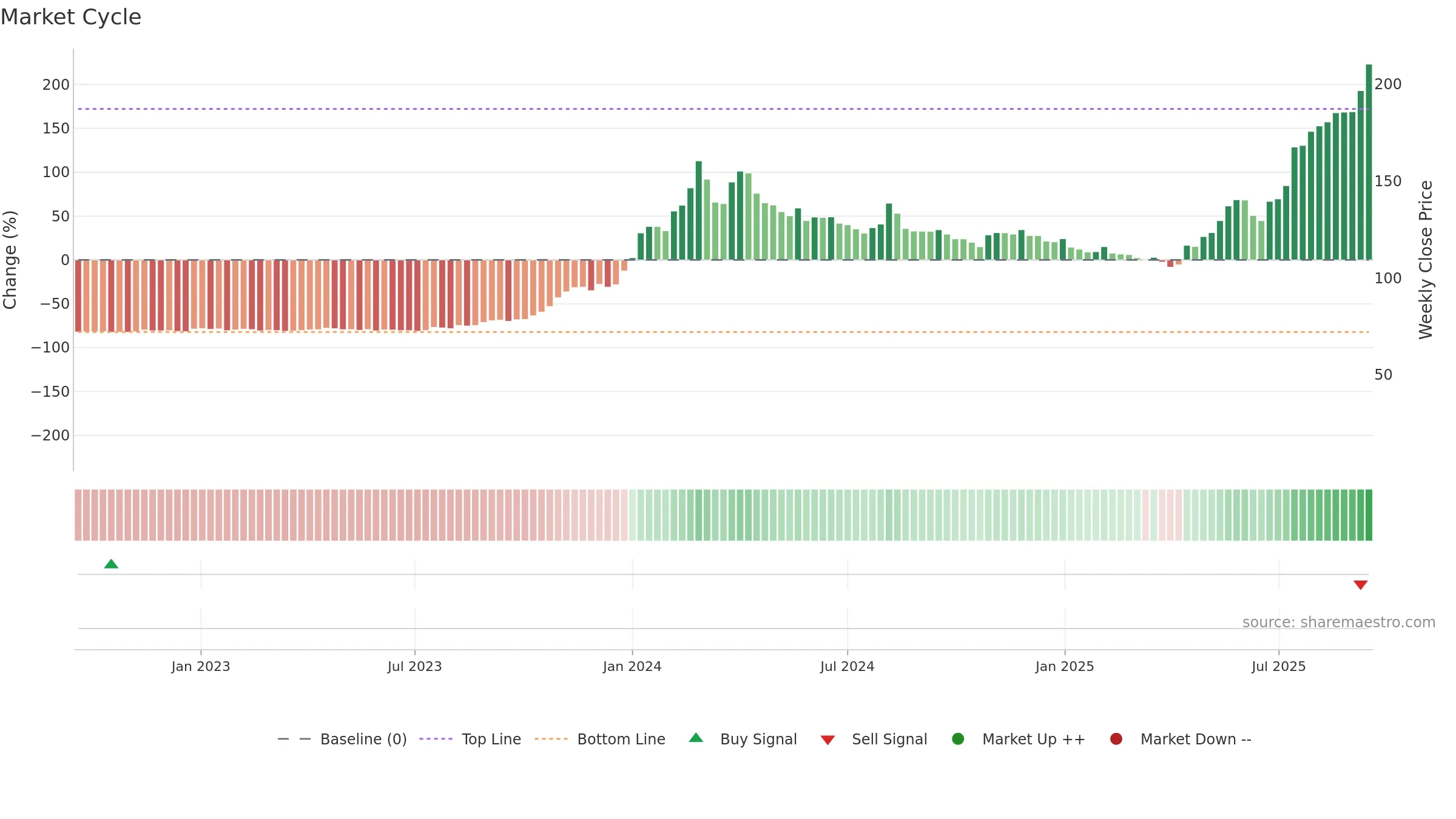Viewport: 1456px width, 819px height.
Task: Click the Jan 2024 x-axis label
Action: (x=632, y=667)
